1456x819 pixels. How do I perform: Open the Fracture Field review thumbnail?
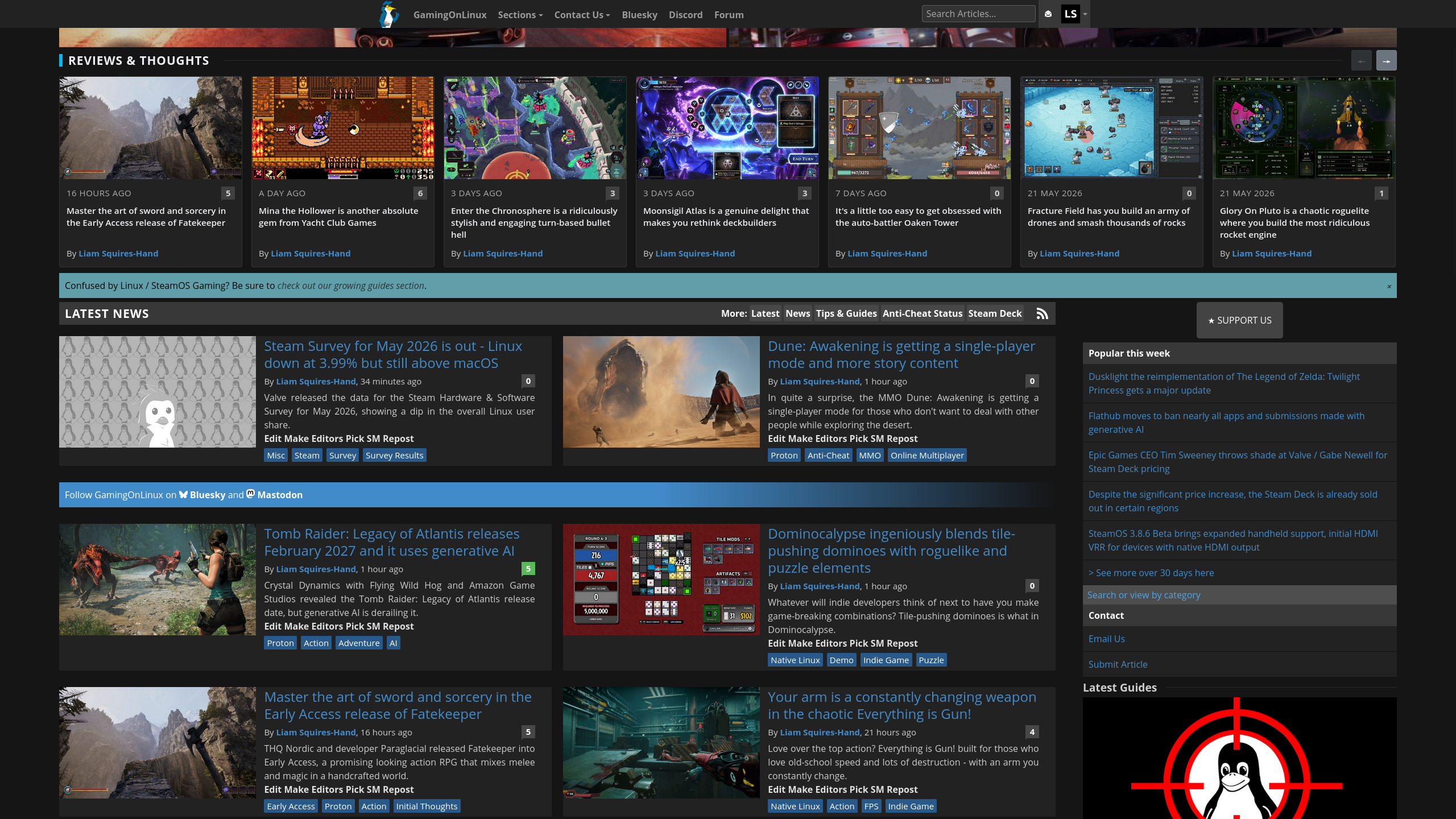[x=1111, y=128]
